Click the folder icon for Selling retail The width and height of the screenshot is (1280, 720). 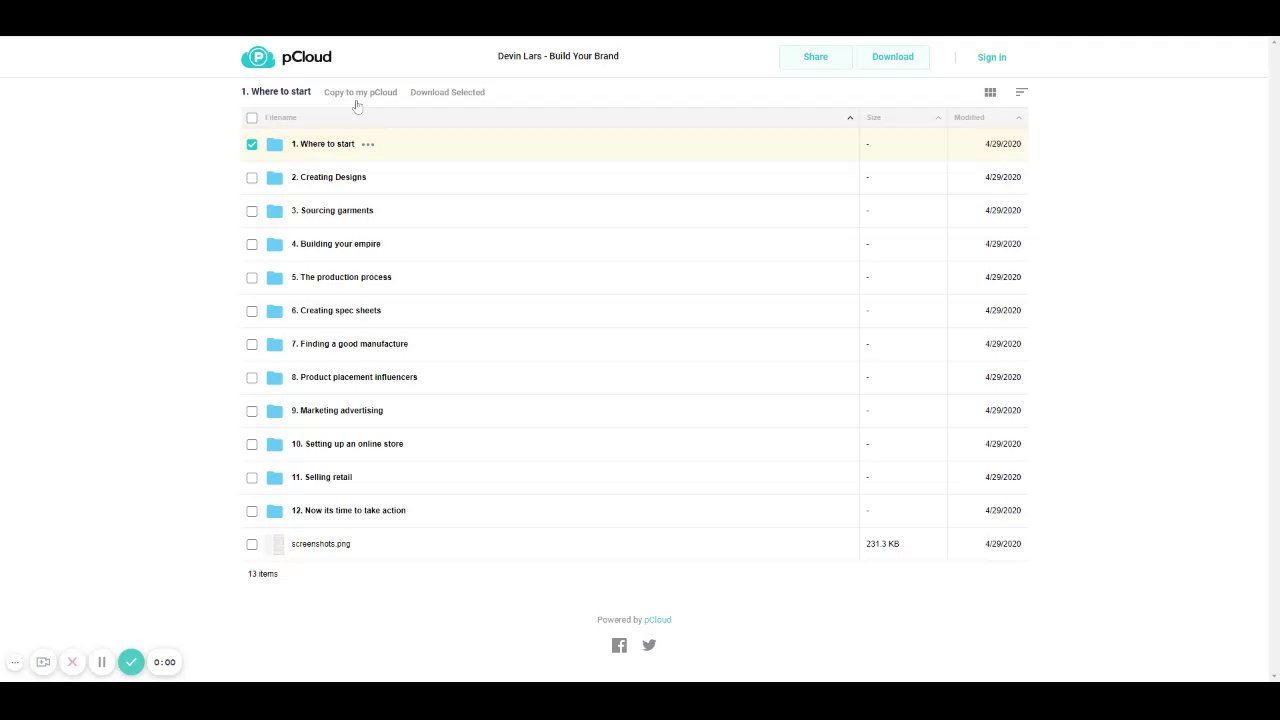pos(274,477)
